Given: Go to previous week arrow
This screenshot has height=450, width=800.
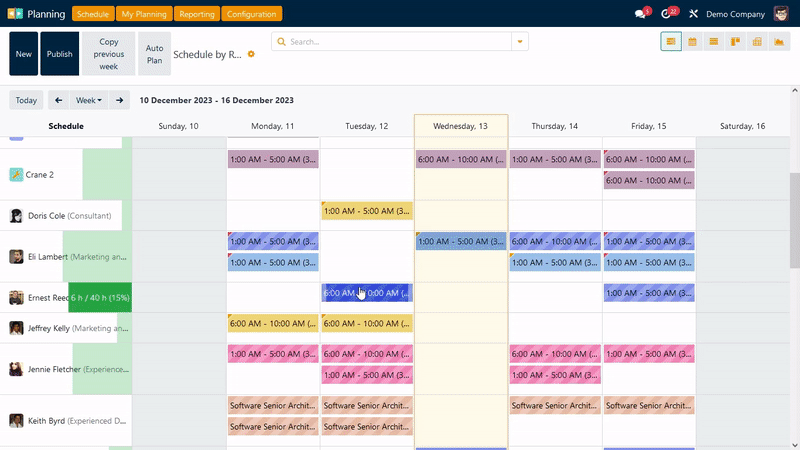Looking at the screenshot, I should click(58, 100).
